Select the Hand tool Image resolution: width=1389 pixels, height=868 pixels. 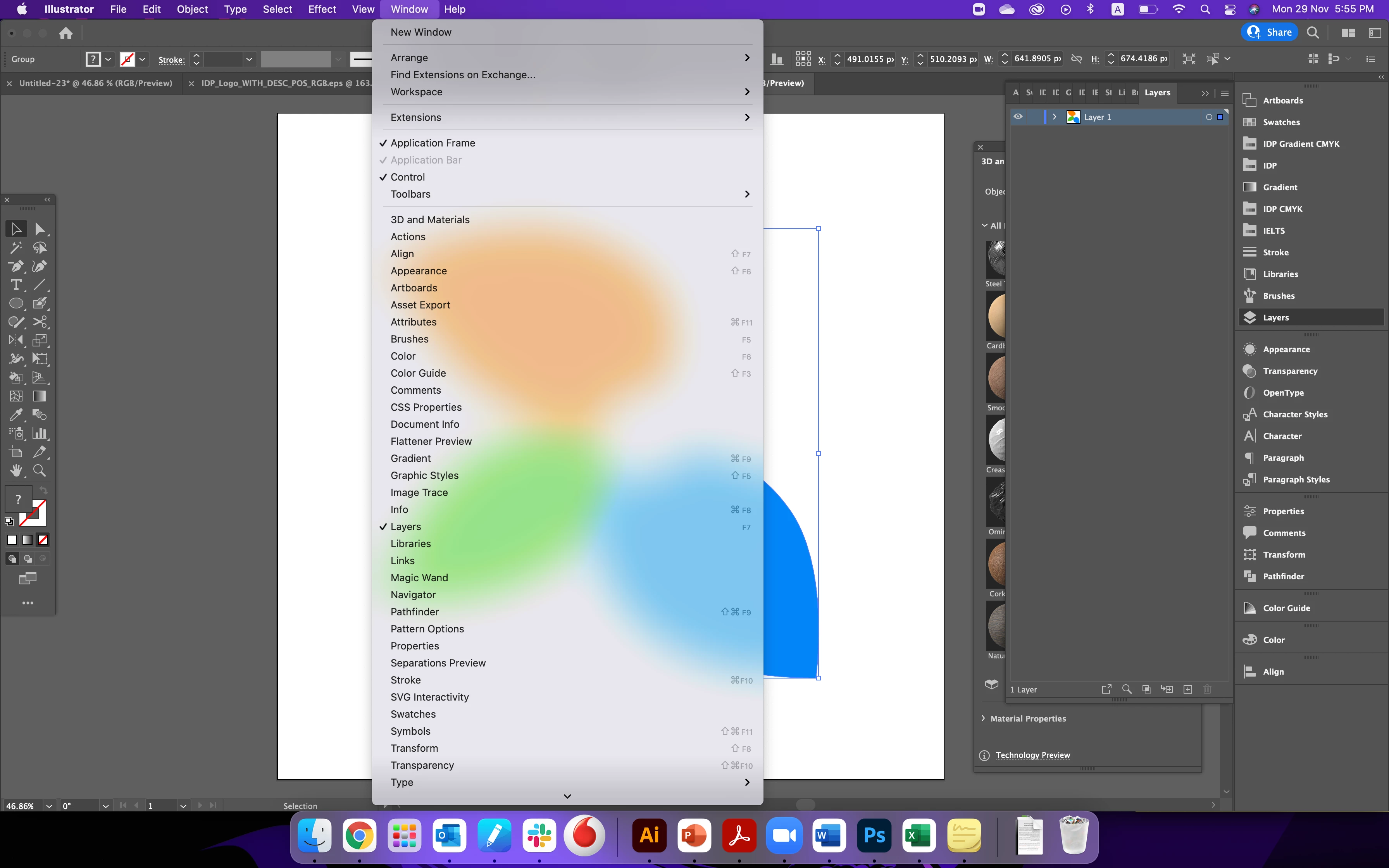[x=16, y=471]
